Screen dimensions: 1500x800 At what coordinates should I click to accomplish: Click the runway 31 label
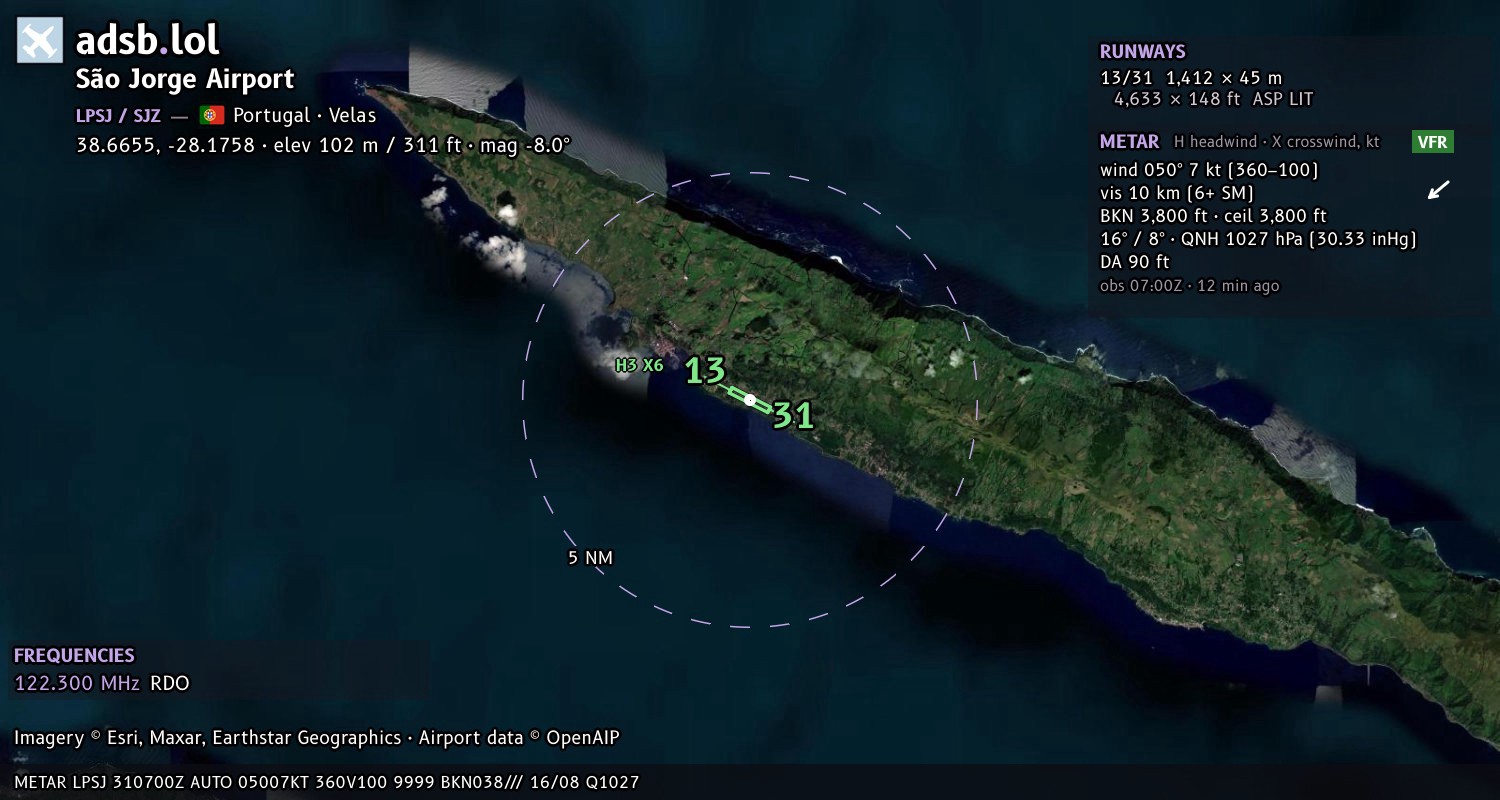pos(794,416)
